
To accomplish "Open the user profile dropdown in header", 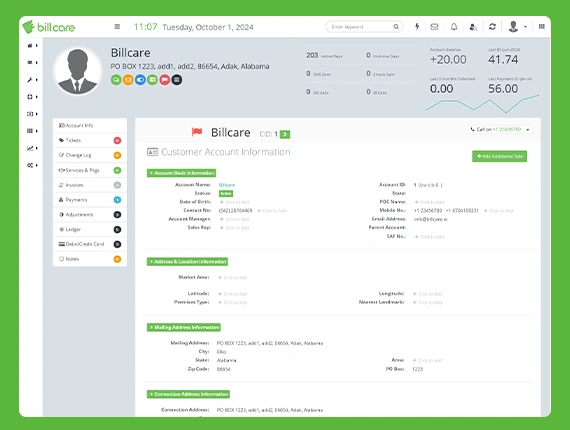I will pyautogui.click(x=517, y=27).
